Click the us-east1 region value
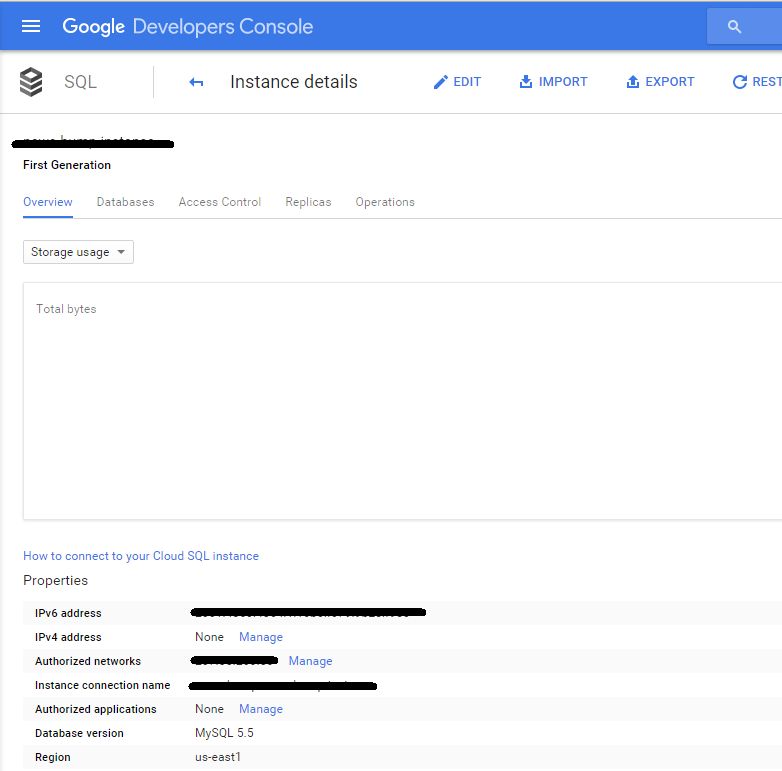Viewport: 782px width, 771px height. pyautogui.click(x=218, y=757)
